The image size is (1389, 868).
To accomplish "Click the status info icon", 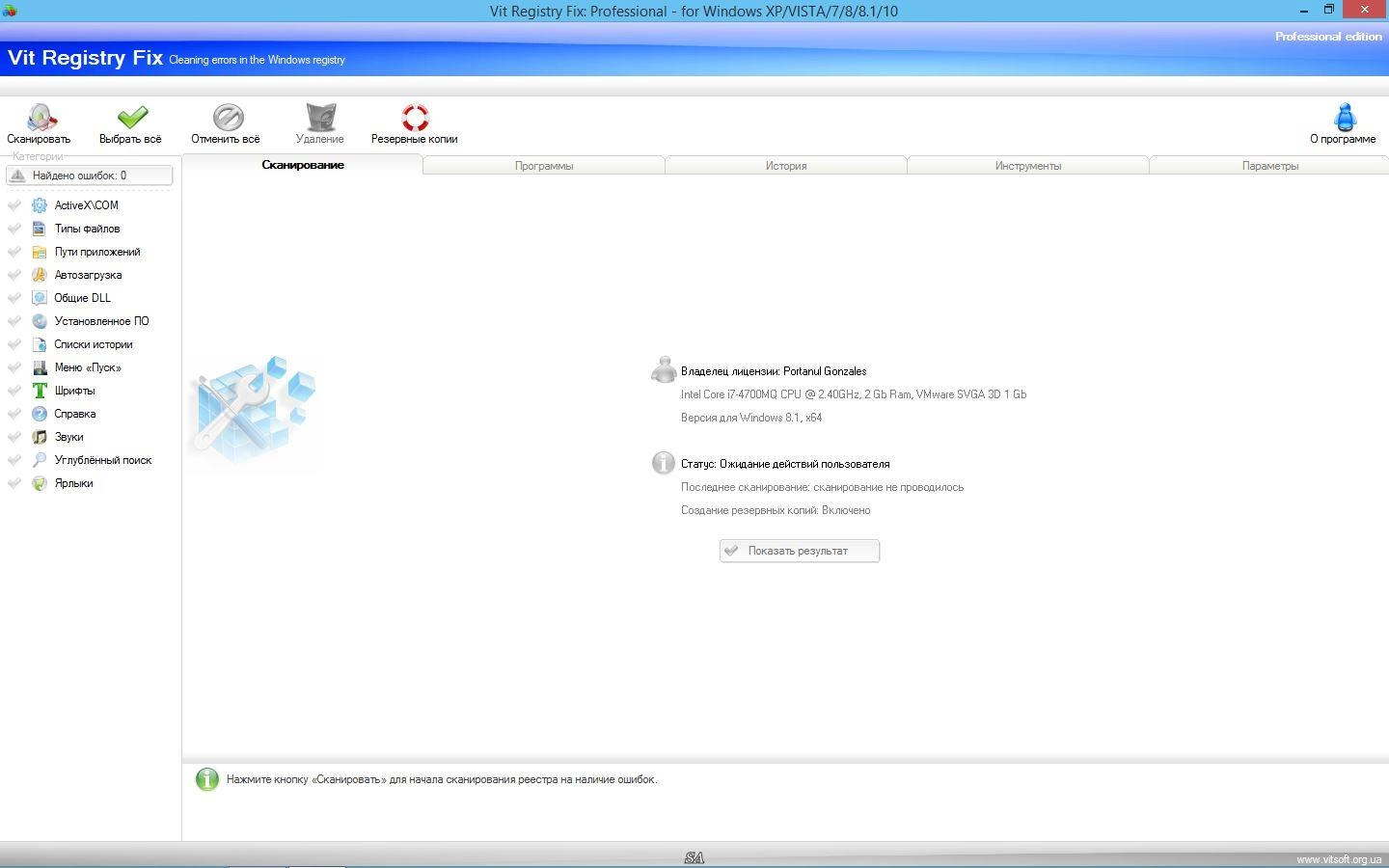I will point(664,463).
